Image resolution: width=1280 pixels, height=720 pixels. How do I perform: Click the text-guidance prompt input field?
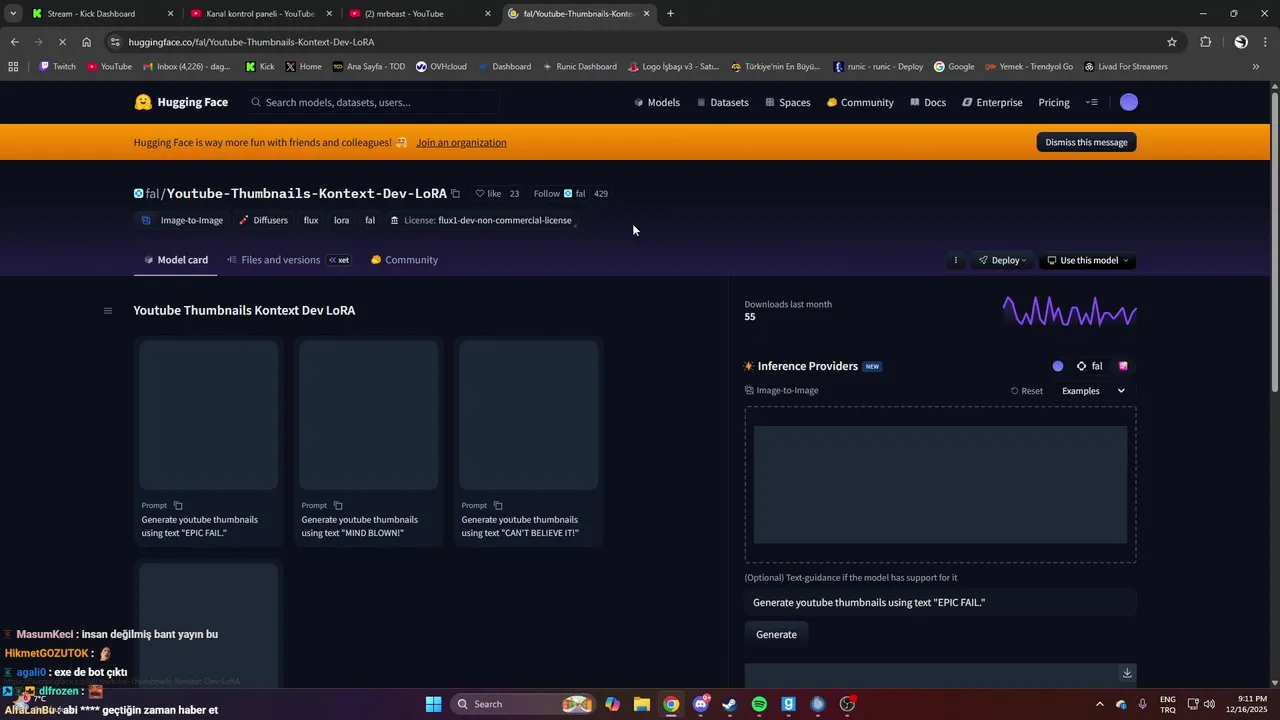(x=940, y=602)
